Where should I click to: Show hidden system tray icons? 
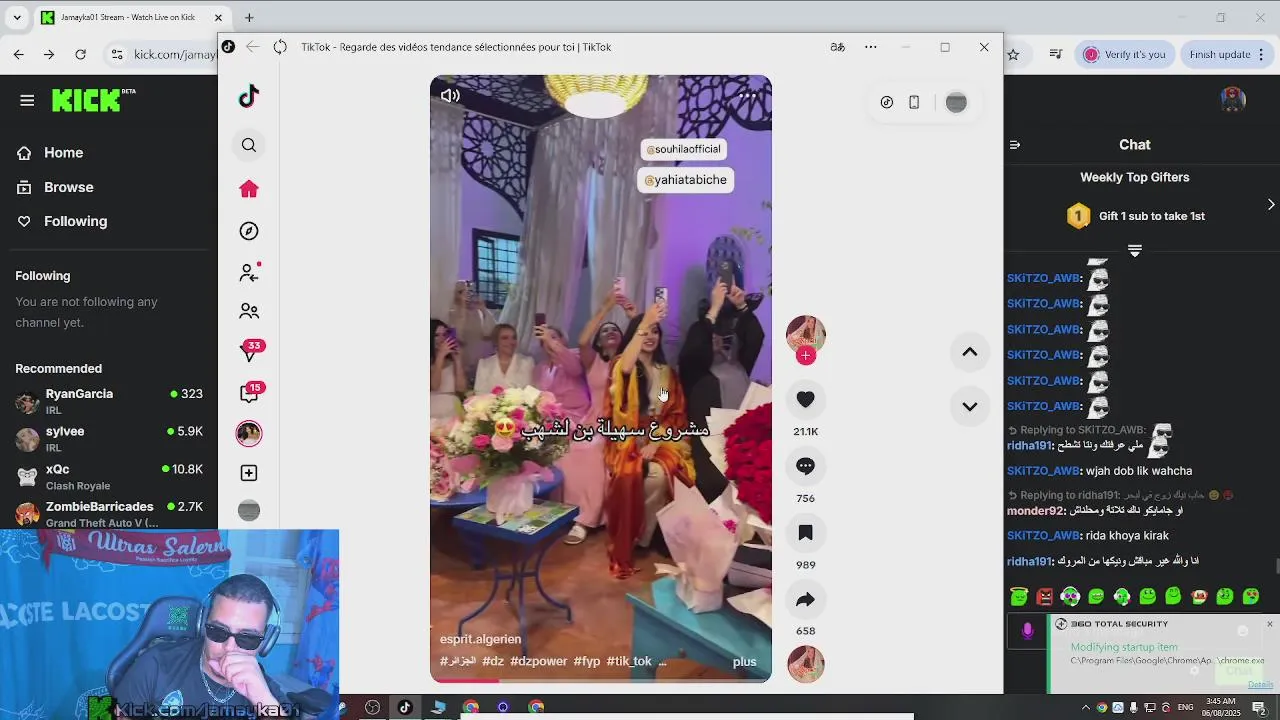coord(1085,707)
